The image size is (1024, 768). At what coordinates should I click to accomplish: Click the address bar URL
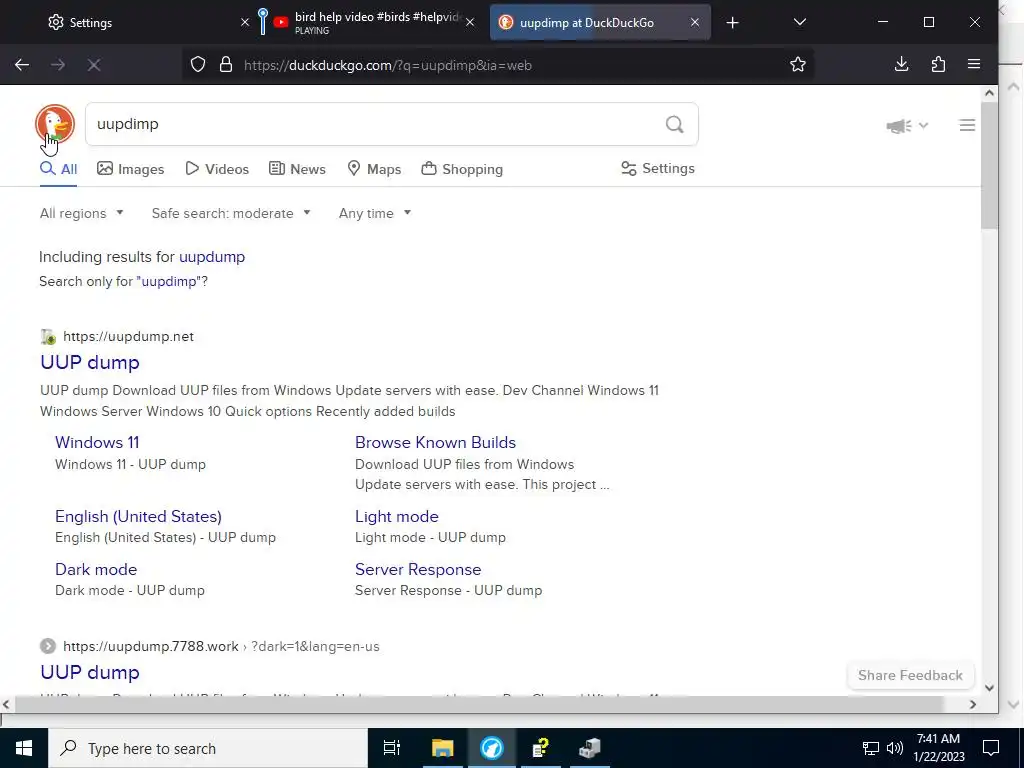coord(388,65)
